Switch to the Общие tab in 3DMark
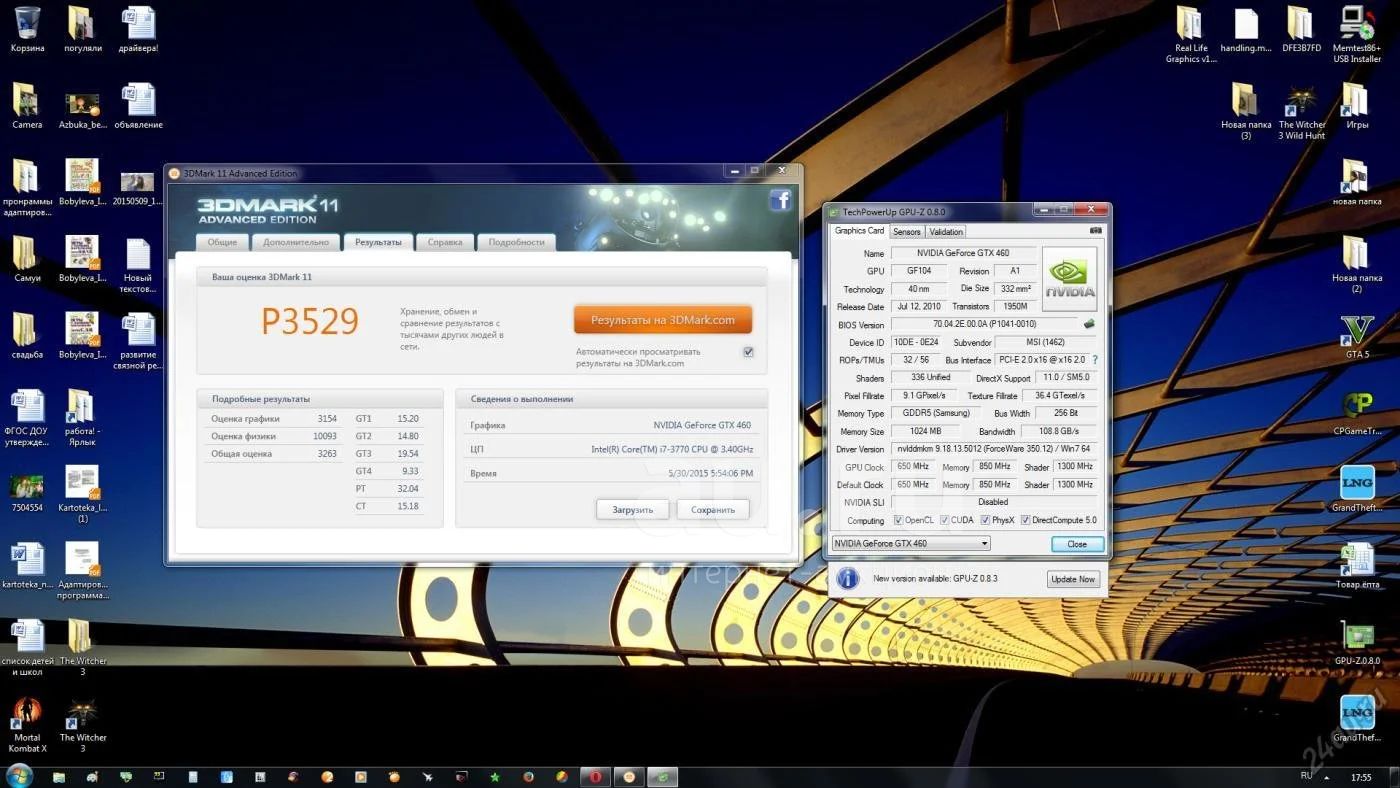1400x788 pixels. [x=222, y=242]
